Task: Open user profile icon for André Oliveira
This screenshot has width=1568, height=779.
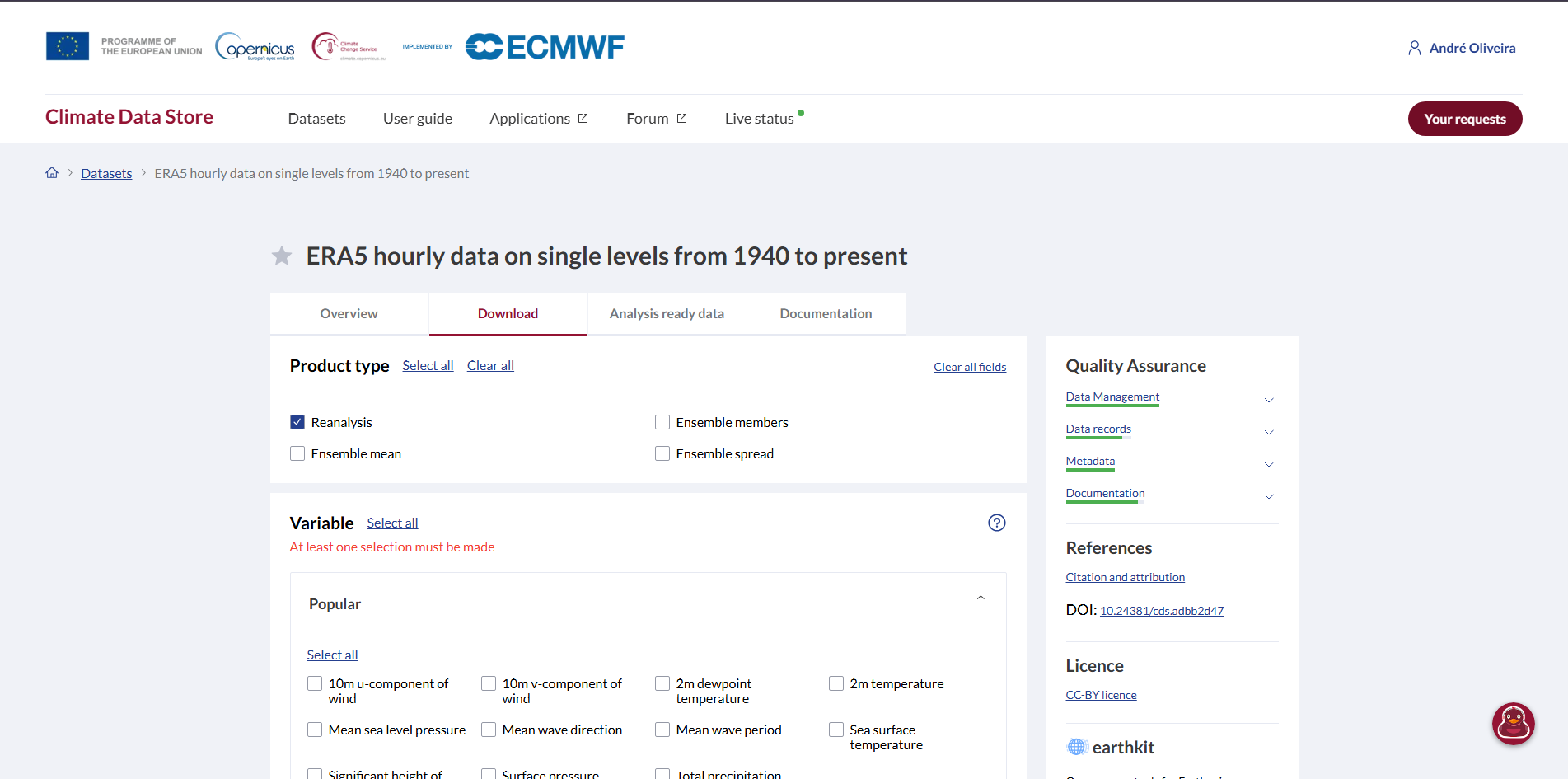Action: click(1415, 48)
